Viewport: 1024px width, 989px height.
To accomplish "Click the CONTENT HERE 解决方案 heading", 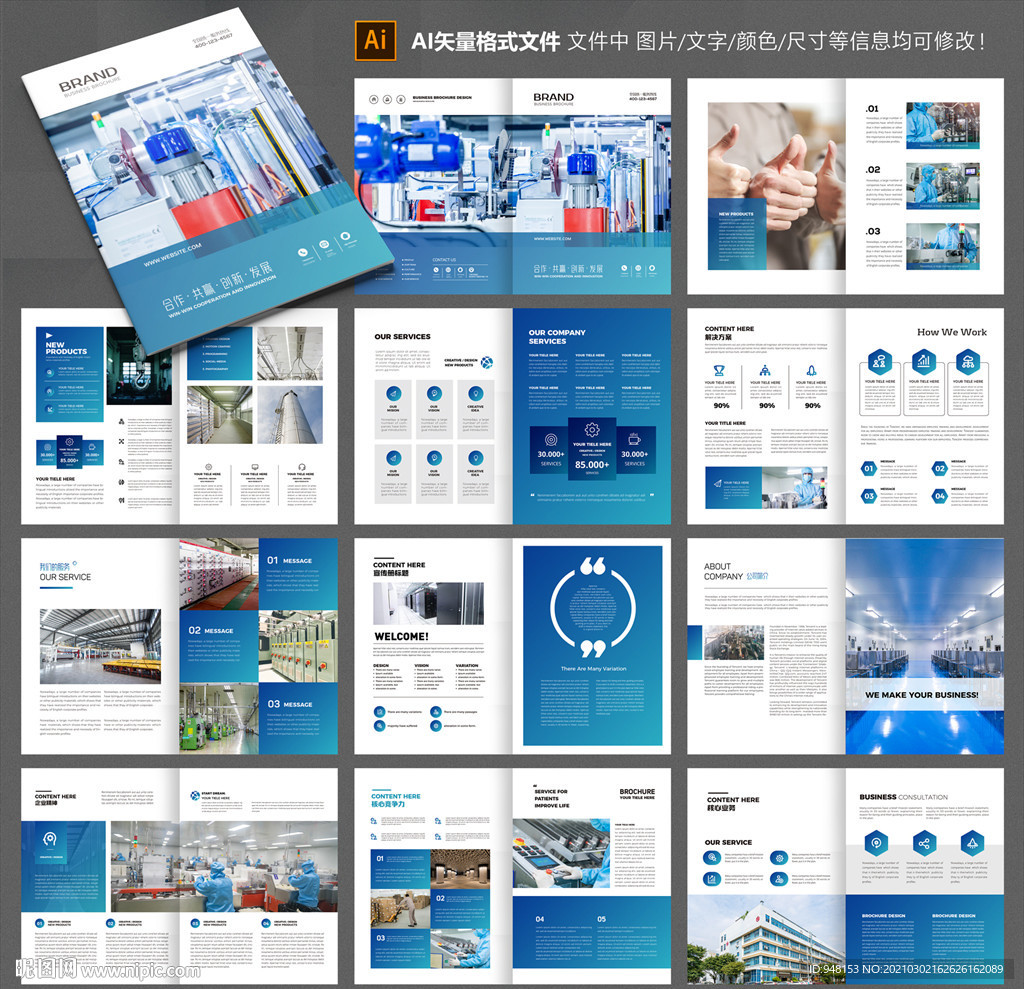I will coord(729,333).
